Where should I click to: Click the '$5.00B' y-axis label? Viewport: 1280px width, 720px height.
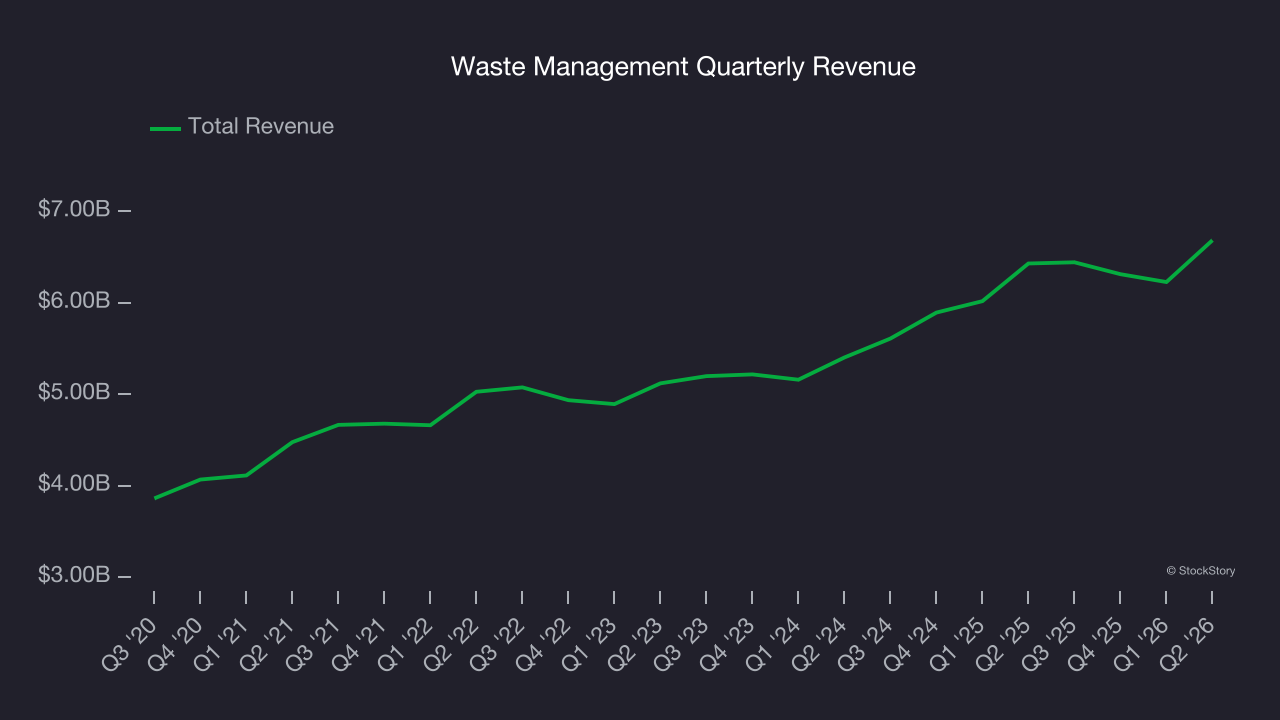[74, 393]
